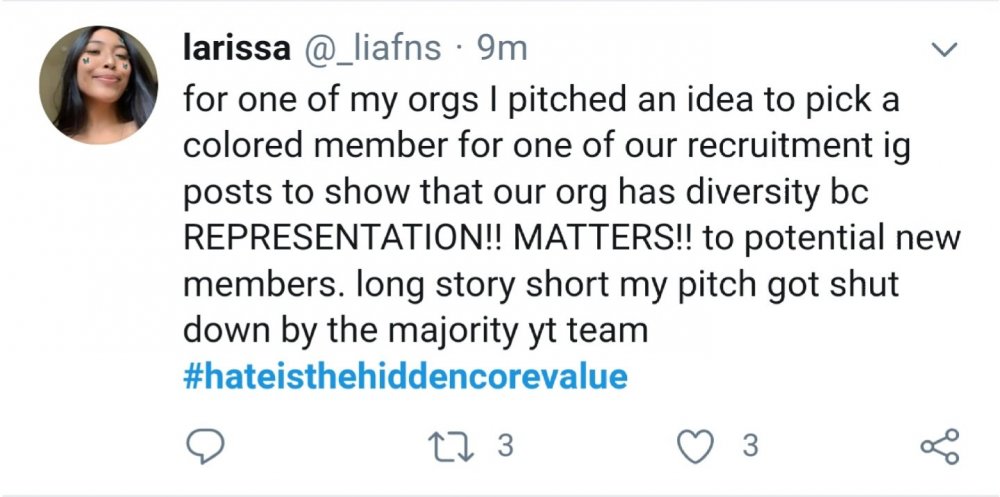Image resolution: width=1000 pixels, height=497 pixels.
Task: Click the like count number 3
Action: (750, 445)
